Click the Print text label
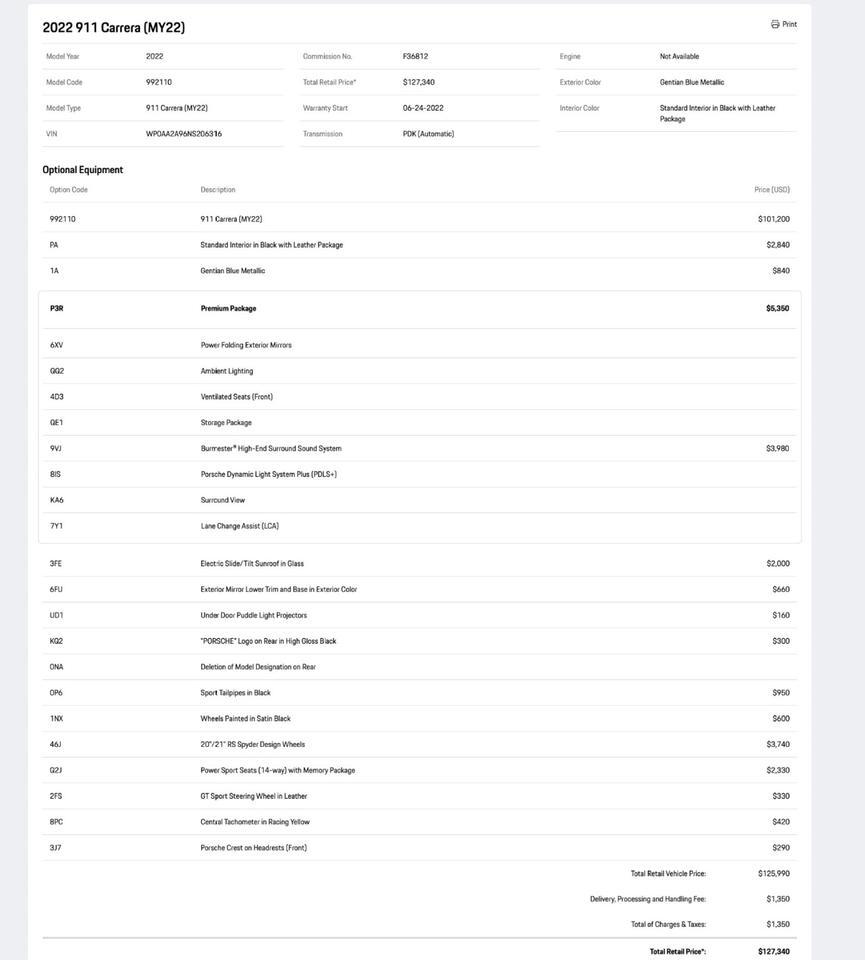Image resolution: width=865 pixels, height=960 pixels. pyautogui.click(x=790, y=24)
